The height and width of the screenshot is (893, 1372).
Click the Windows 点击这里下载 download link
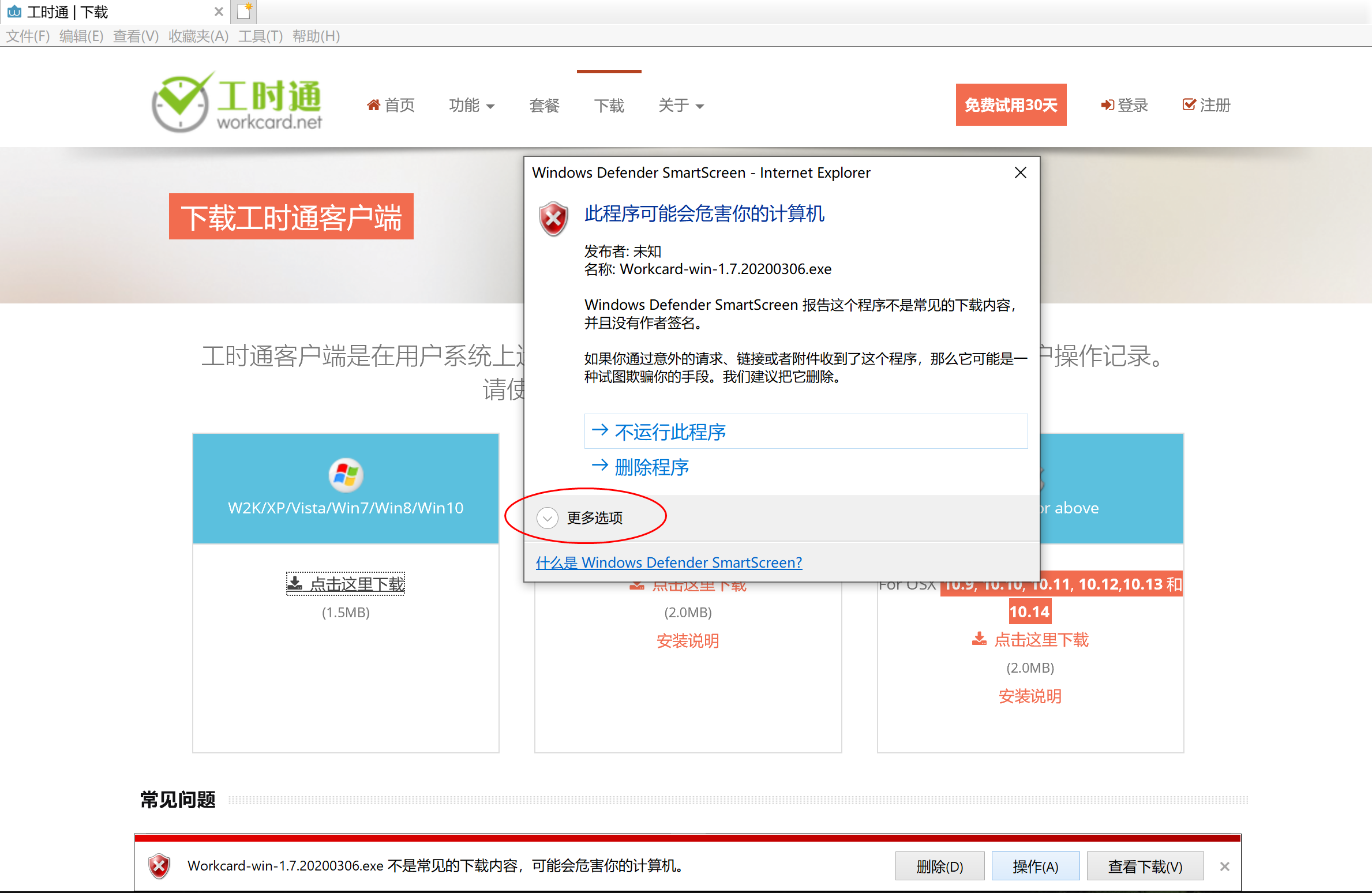346,584
